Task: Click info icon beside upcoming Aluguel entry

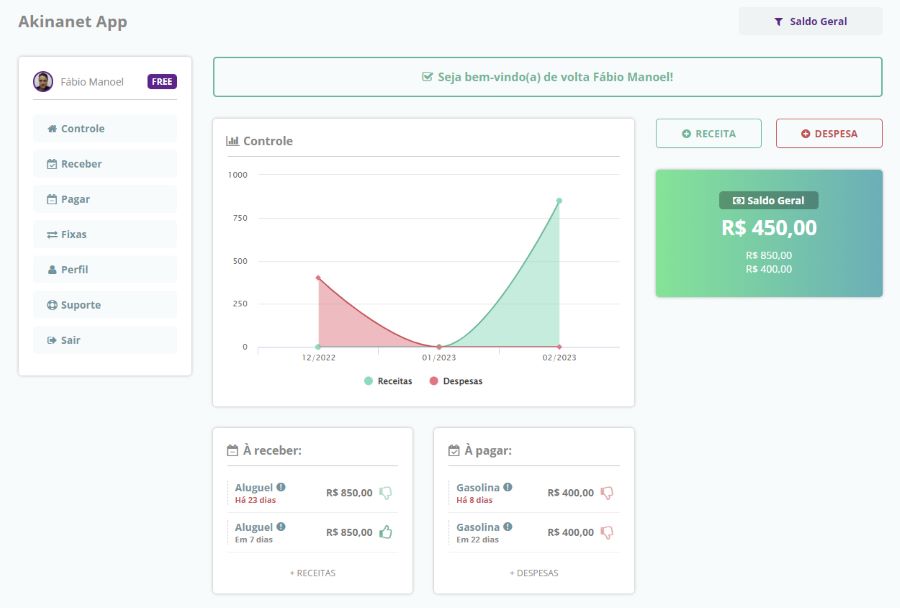Action: [281, 527]
